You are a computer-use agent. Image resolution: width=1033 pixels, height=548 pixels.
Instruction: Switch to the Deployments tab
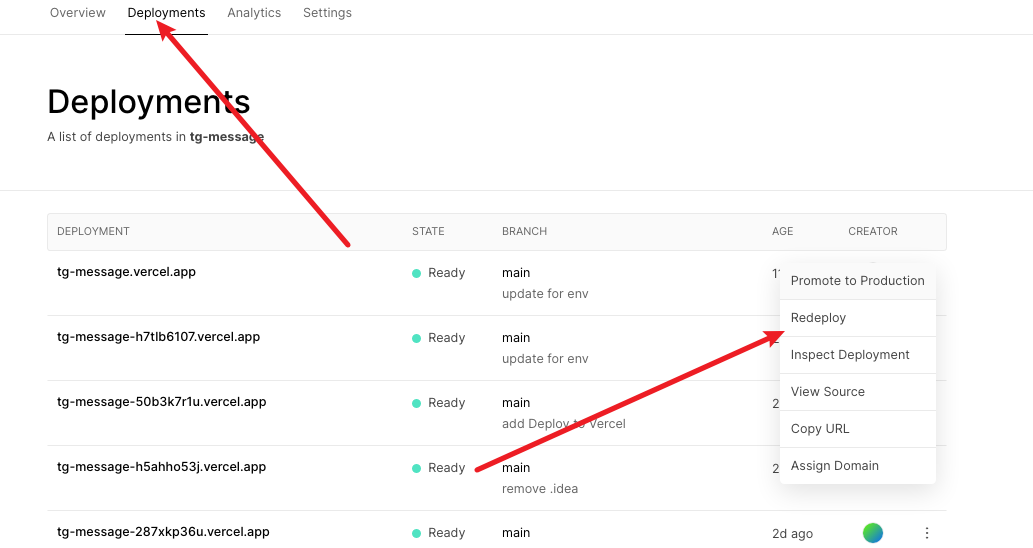(166, 13)
